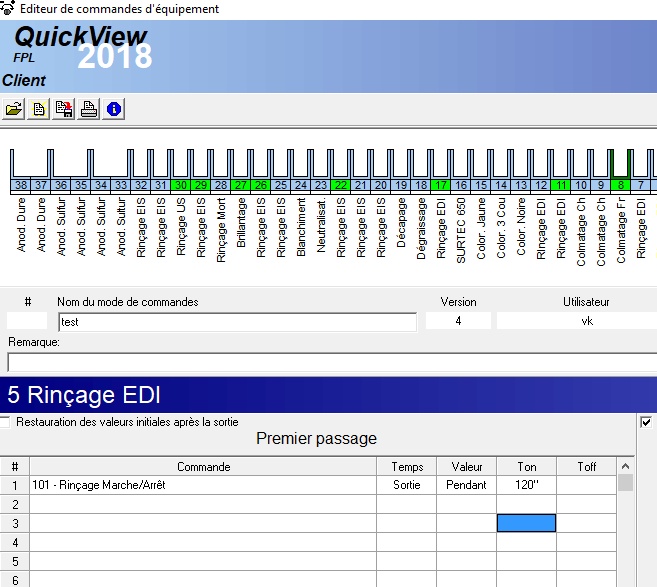Show information with the blue info icon
Image resolution: width=657 pixels, height=587 pixels.
(114, 109)
